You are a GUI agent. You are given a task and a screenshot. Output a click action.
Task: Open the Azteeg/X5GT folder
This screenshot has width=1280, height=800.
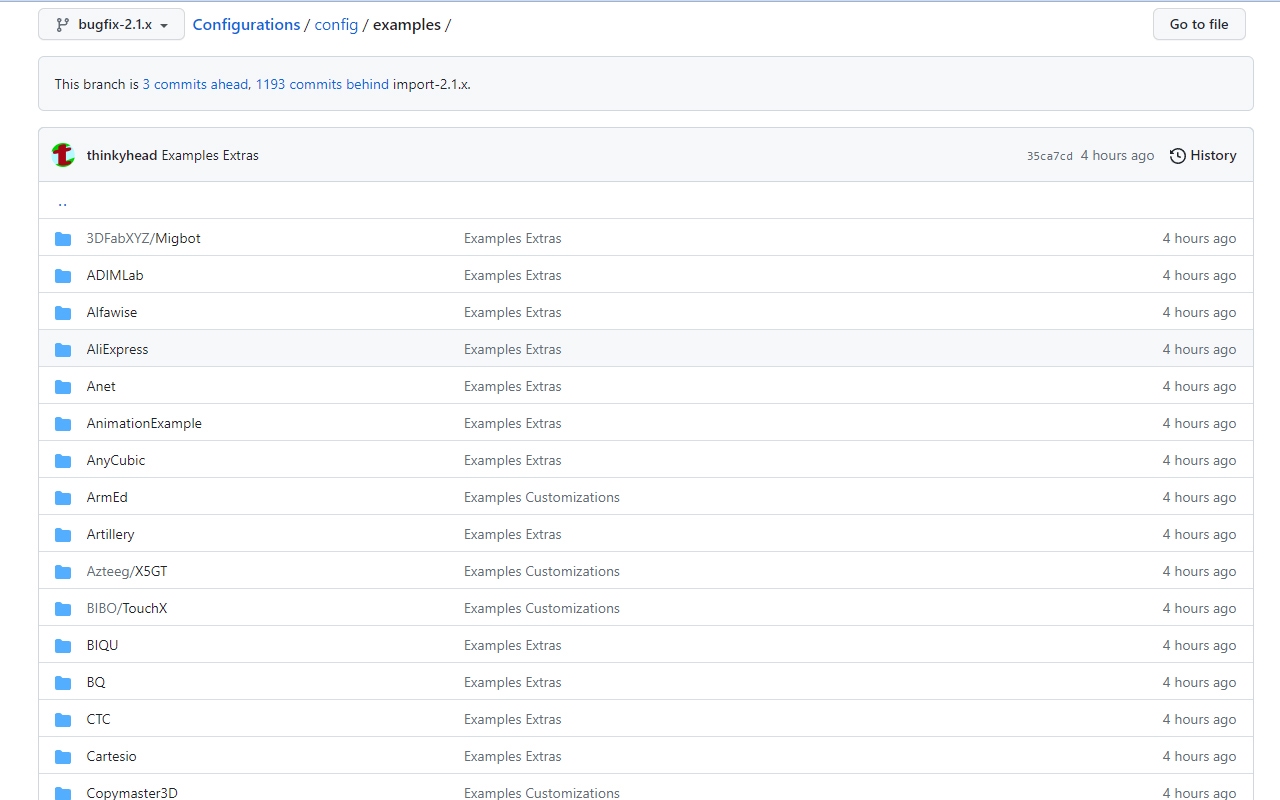(127, 571)
